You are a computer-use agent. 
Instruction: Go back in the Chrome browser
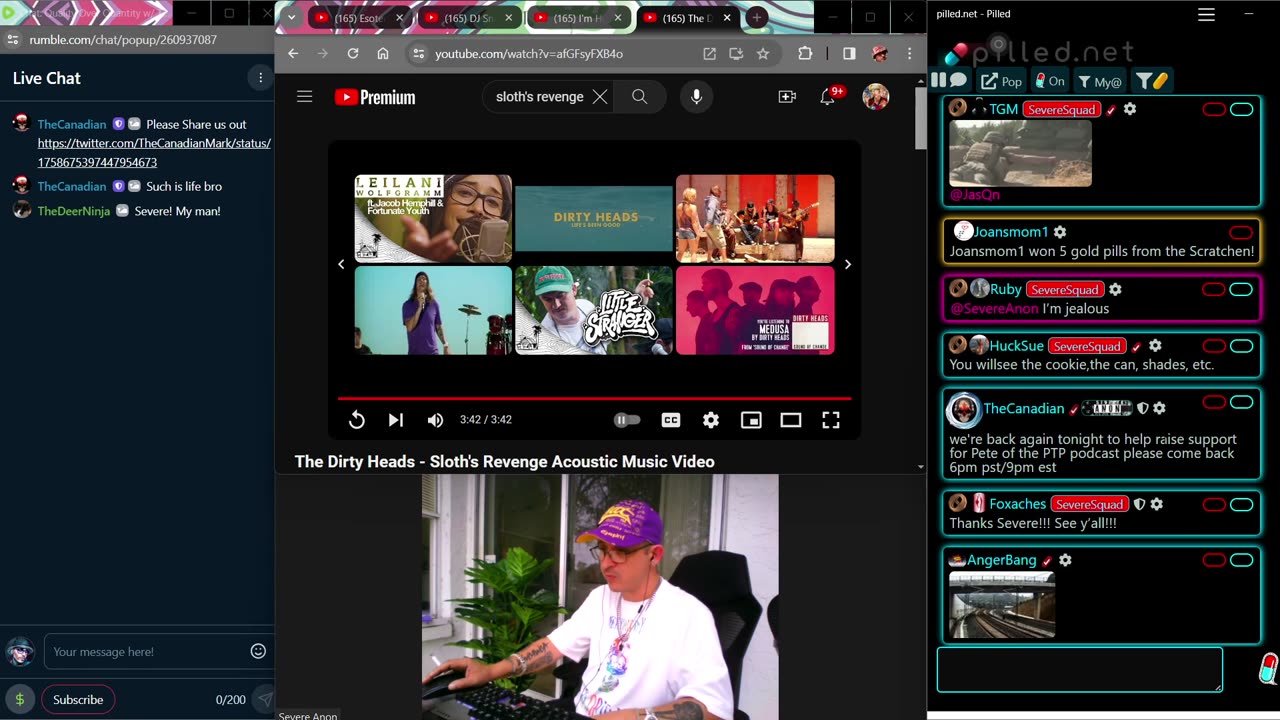tap(293, 53)
